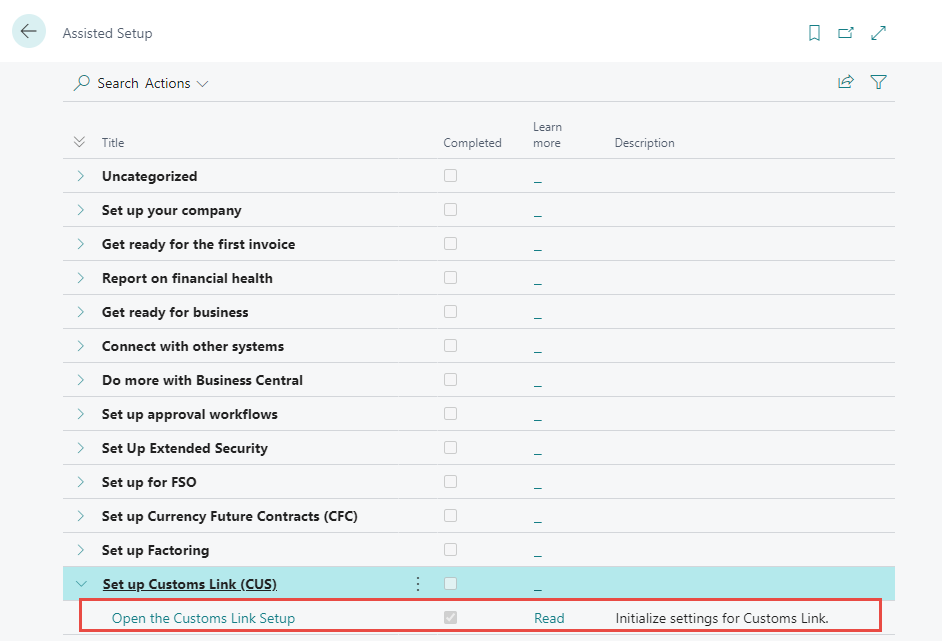Open page in new window icon
The image size is (942, 641).
846,33
